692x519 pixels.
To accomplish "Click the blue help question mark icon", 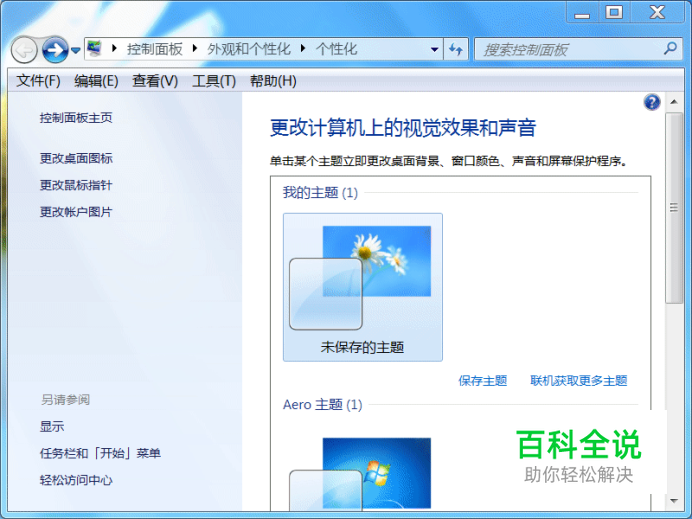I will tap(652, 102).
